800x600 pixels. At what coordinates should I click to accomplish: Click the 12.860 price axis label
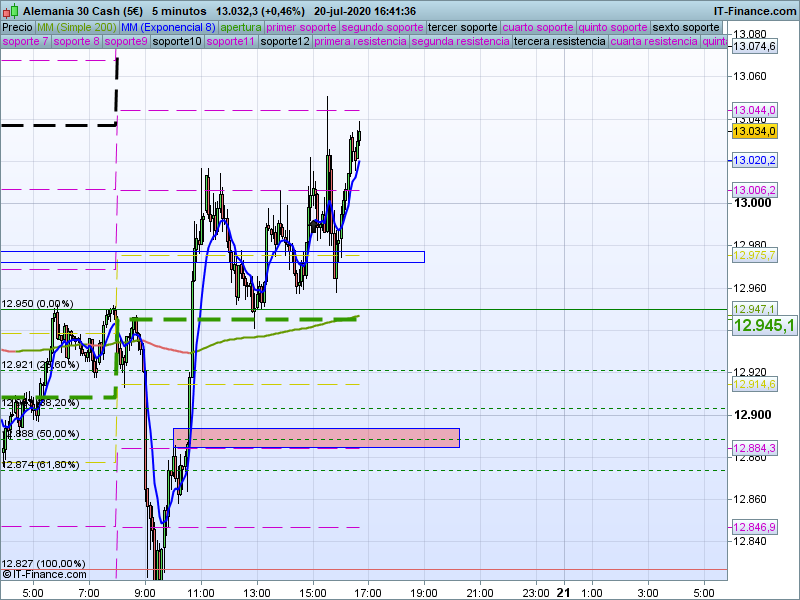pyautogui.click(x=749, y=499)
